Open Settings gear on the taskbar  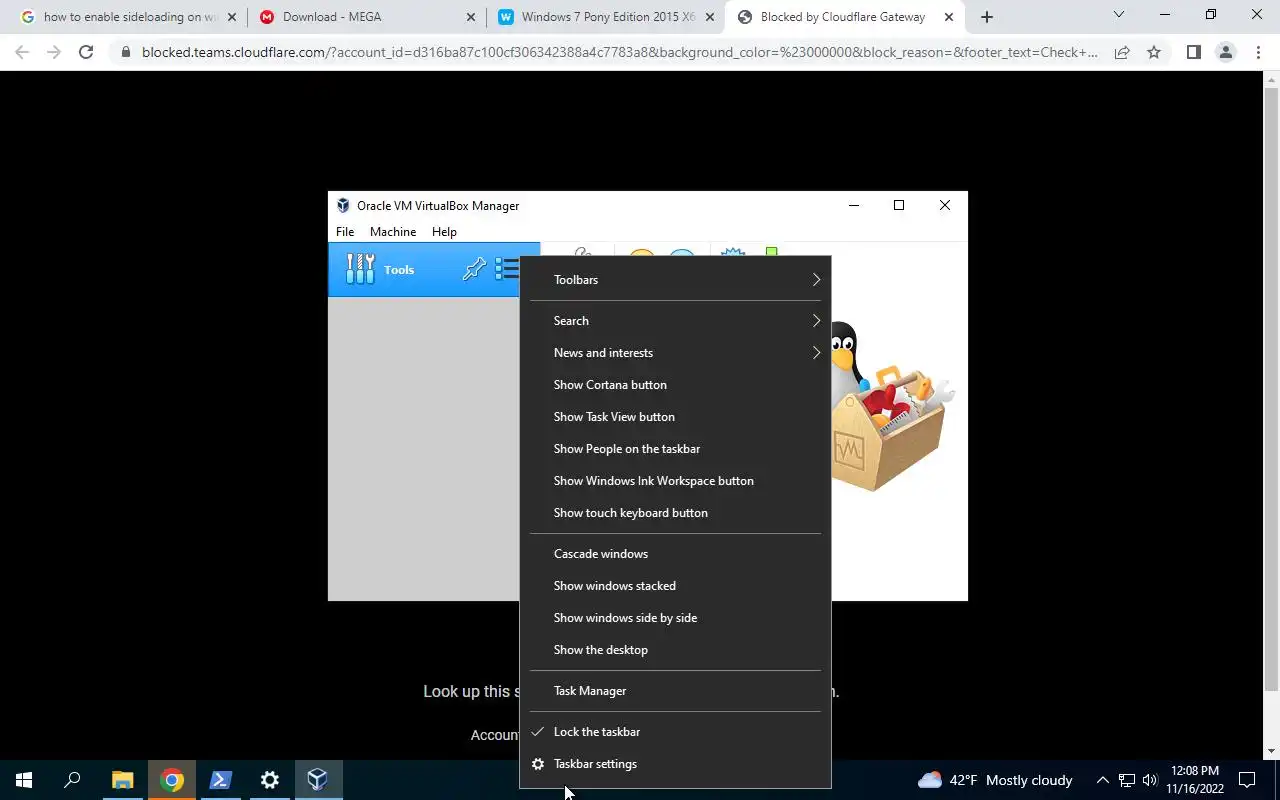coord(270,780)
